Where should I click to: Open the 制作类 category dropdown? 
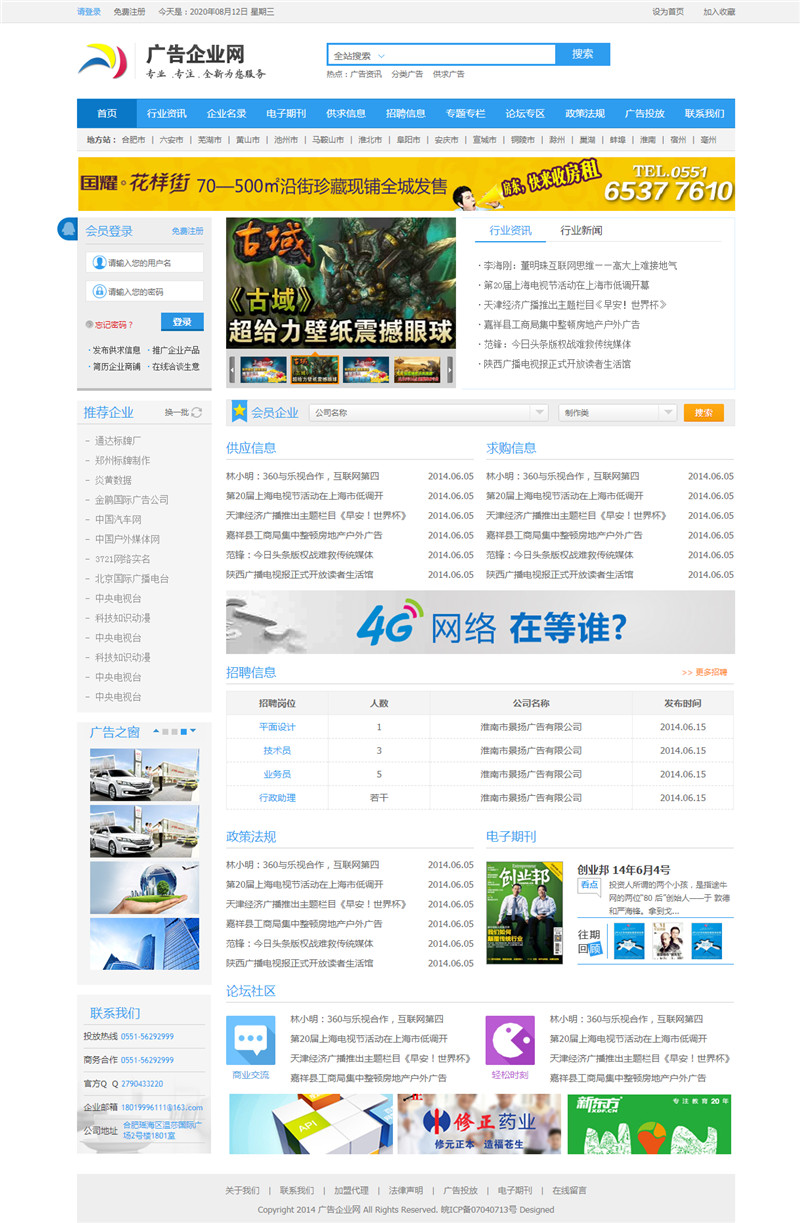click(667, 412)
